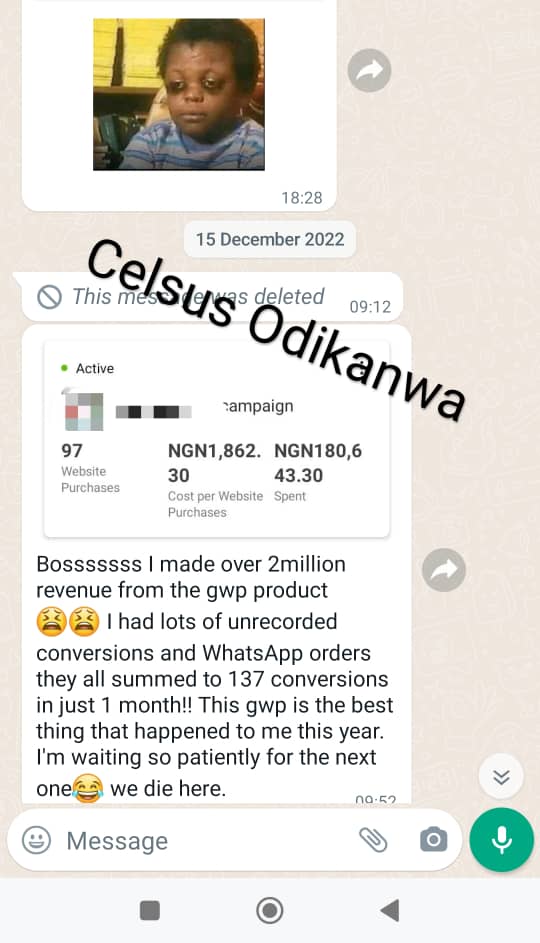Select the 'Bosssssss I made over 2million' message
Image resolution: width=540 pixels, height=943 pixels.
(x=215, y=676)
